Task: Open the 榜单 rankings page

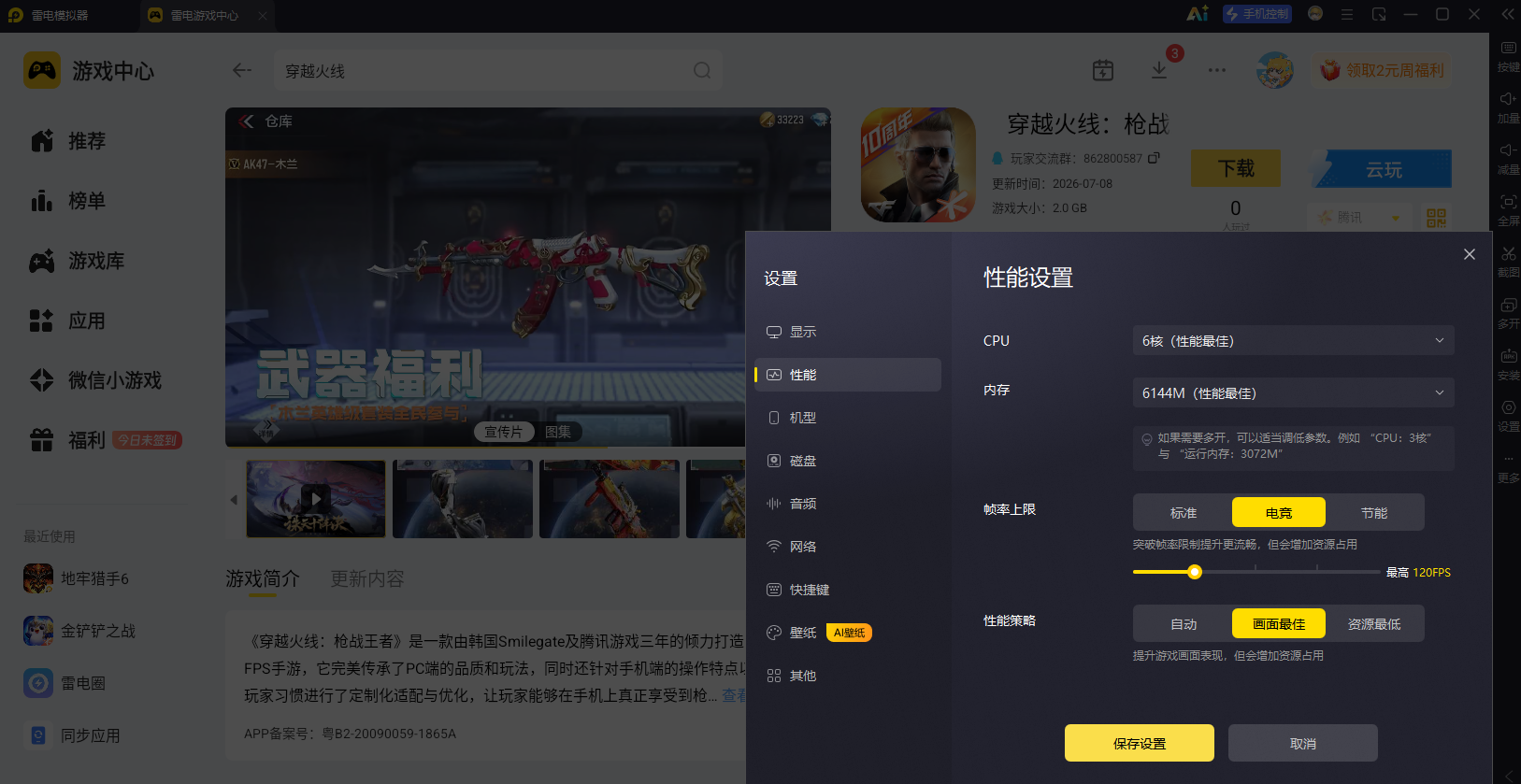Action: 68,201
